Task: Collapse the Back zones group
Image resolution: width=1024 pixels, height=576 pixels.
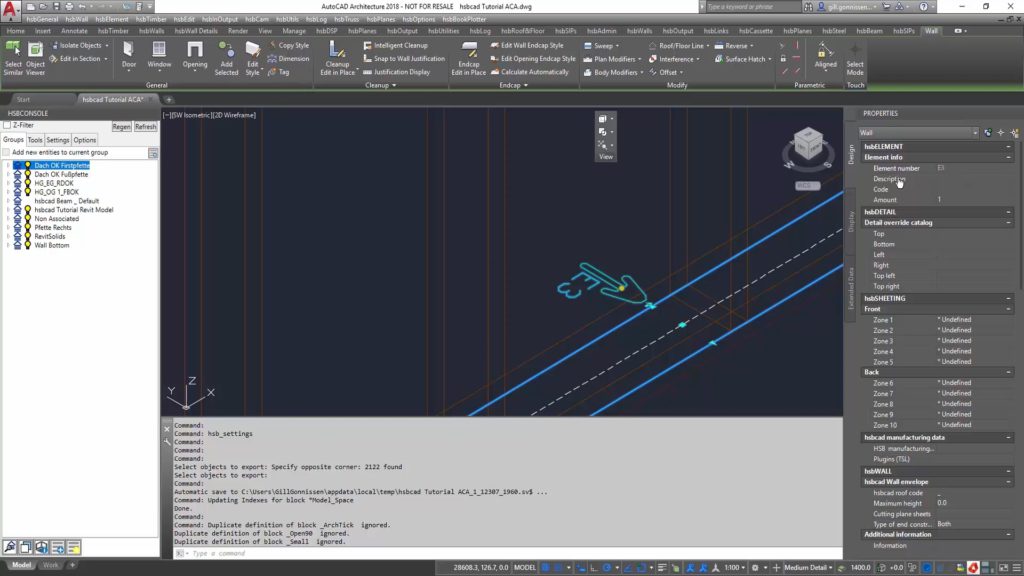Action: tap(1008, 372)
